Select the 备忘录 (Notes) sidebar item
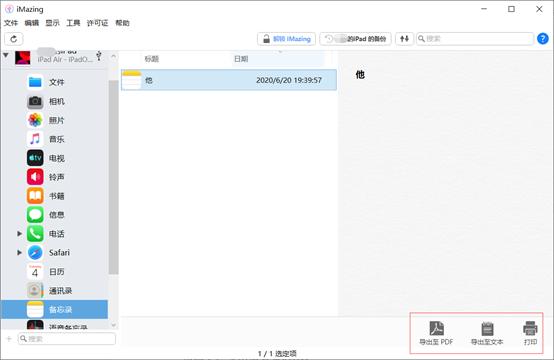The width and height of the screenshot is (554, 360). (x=55, y=309)
